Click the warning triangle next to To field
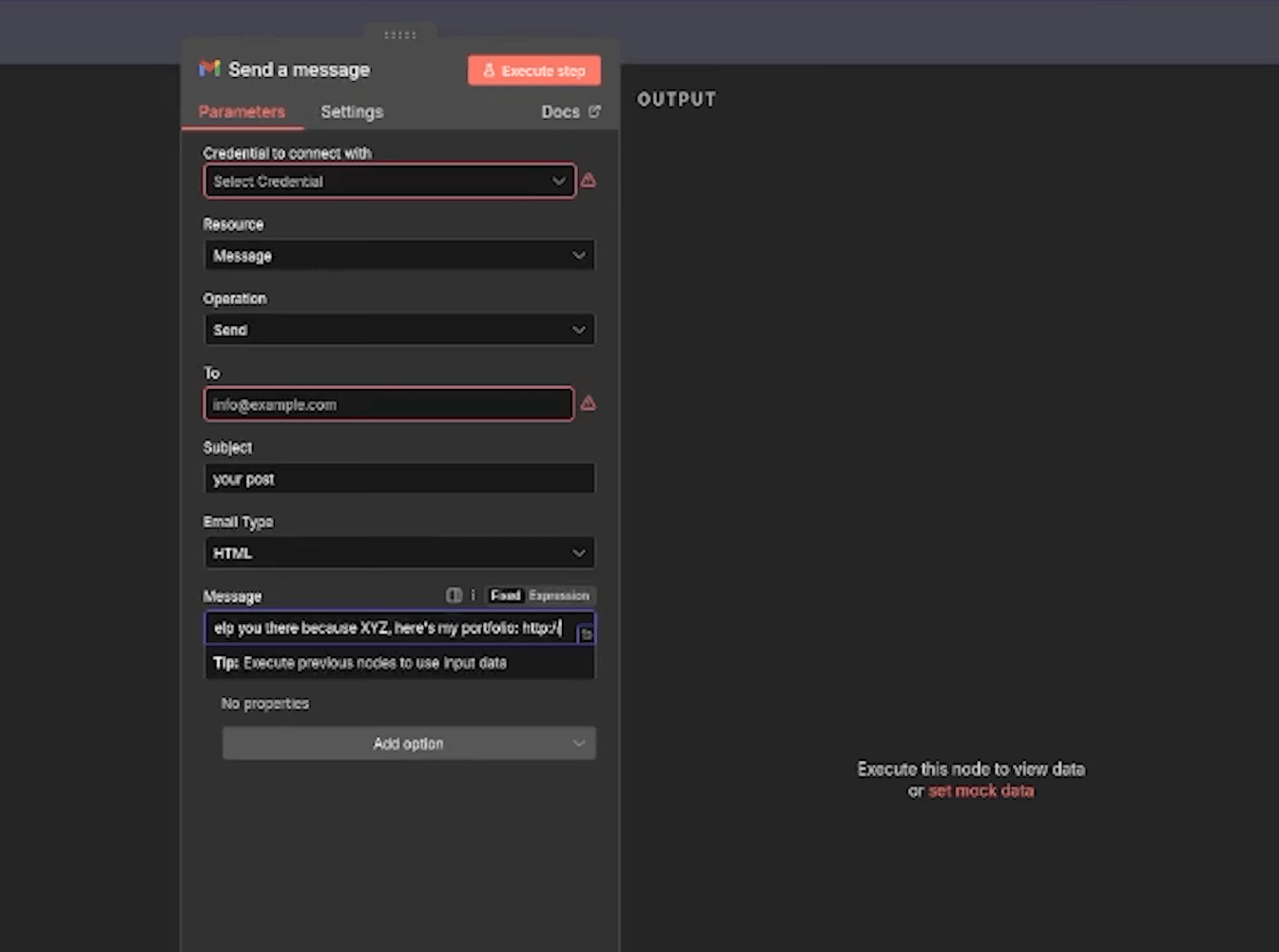 (589, 403)
